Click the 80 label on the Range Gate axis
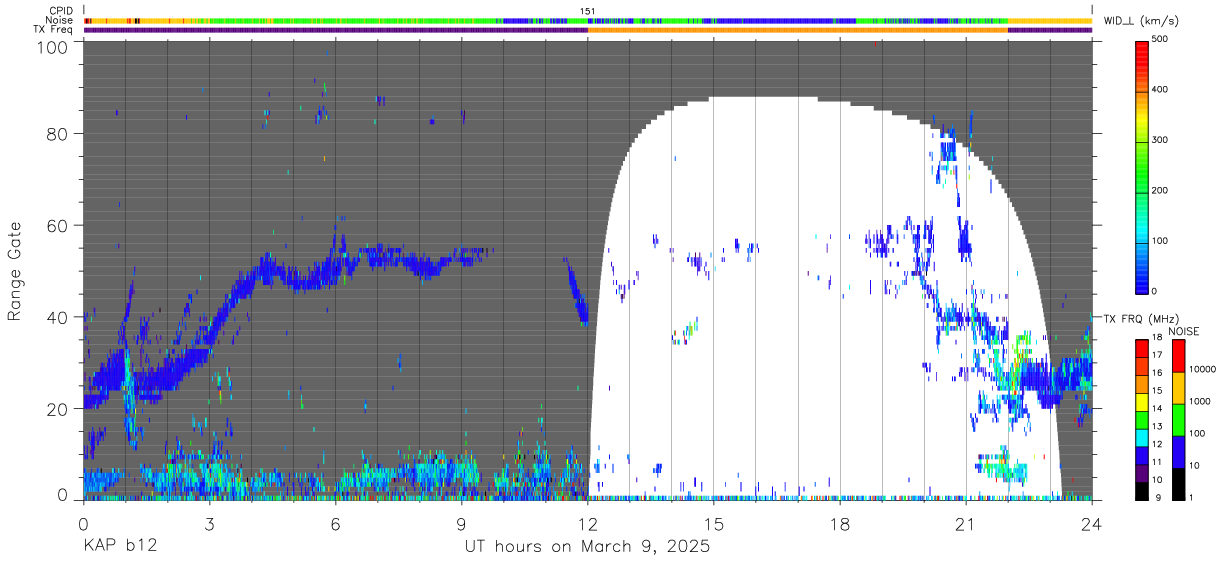This screenshot has height=567, width=1228. coord(58,134)
